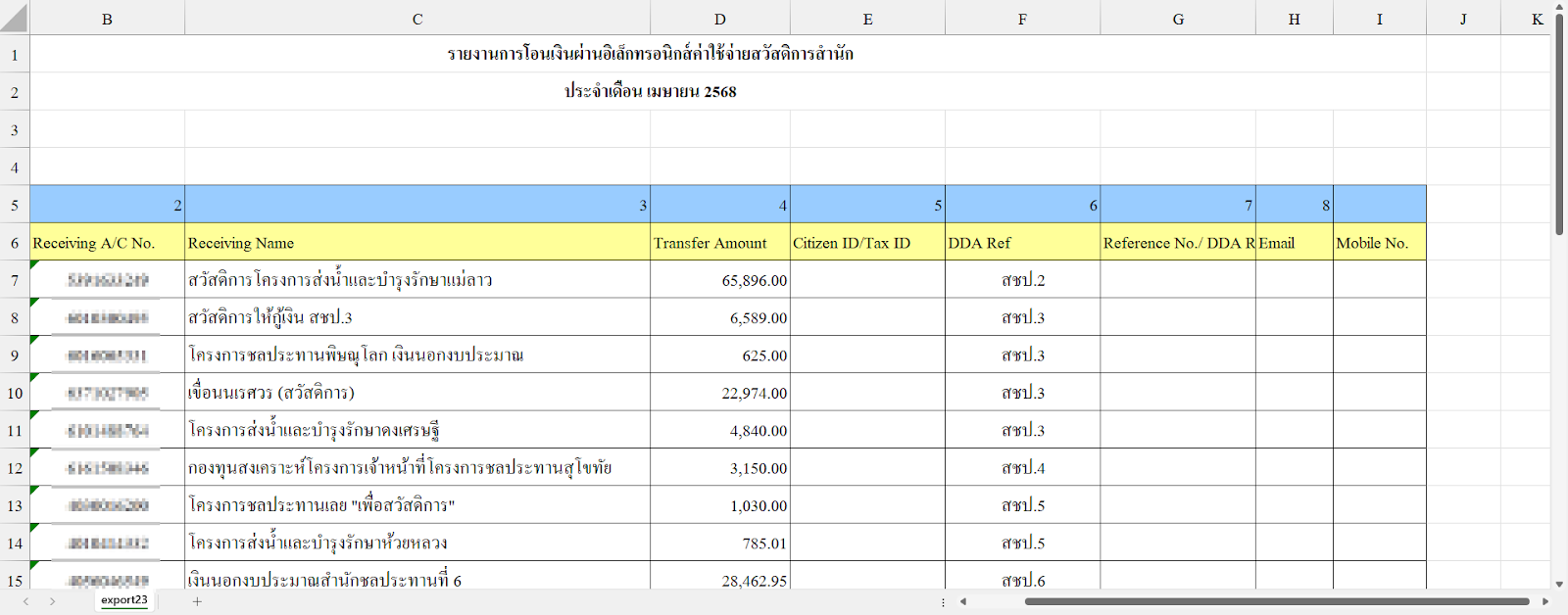Select column I header
Image resolution: width=1568 pixels, height=615 pixels.
[x=1380, y=19]
